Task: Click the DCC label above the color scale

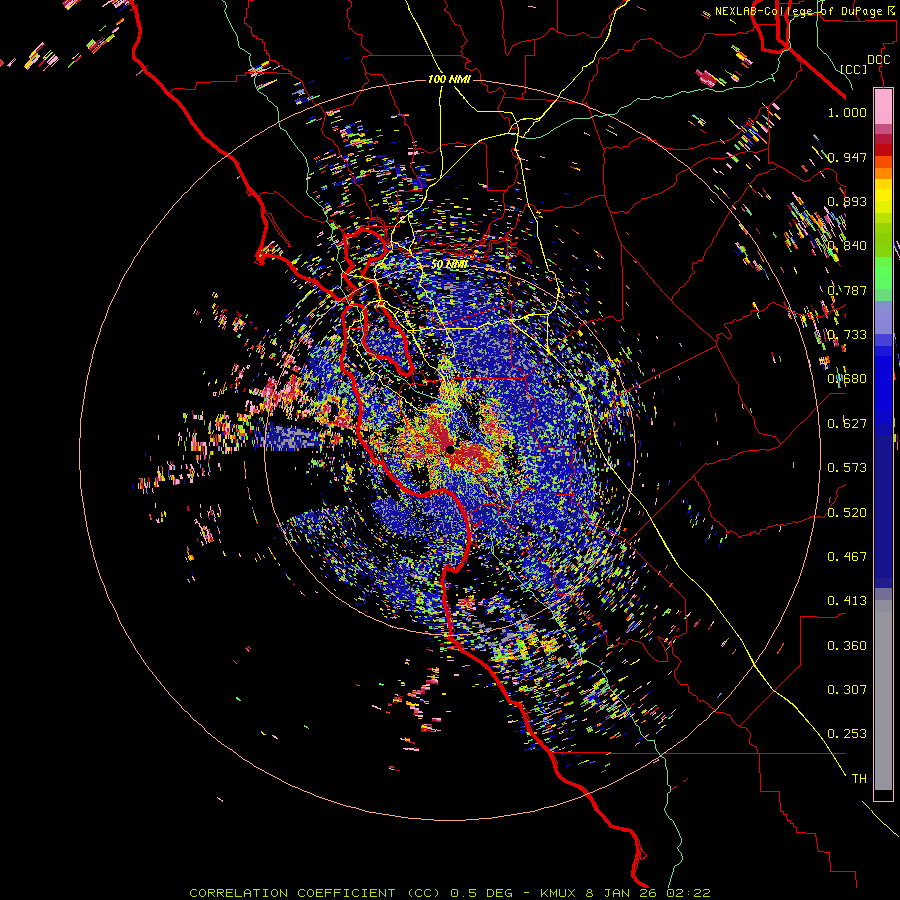Action: (x=878, y=60)
